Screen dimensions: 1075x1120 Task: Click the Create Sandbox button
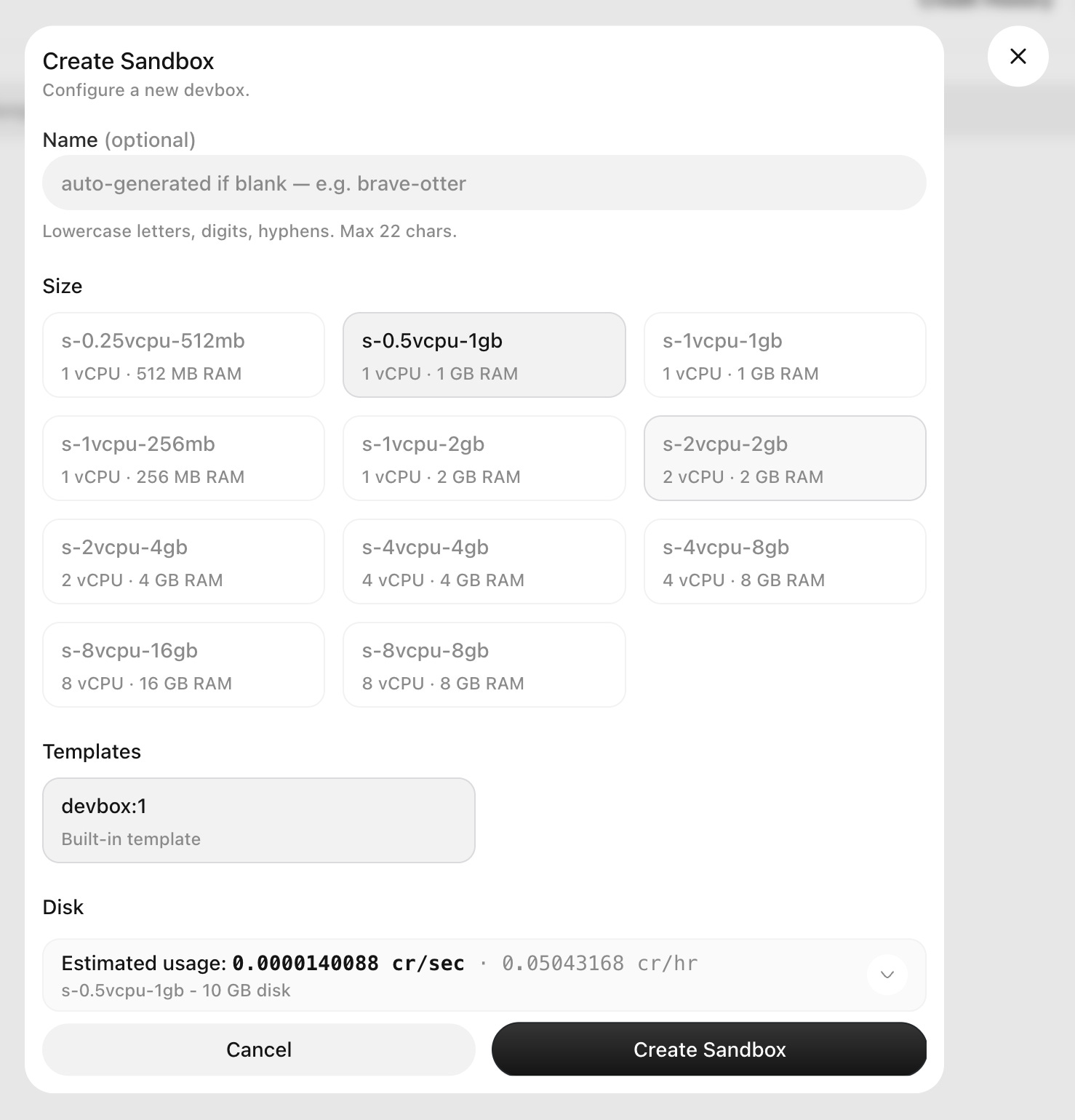coord(709,1049)
